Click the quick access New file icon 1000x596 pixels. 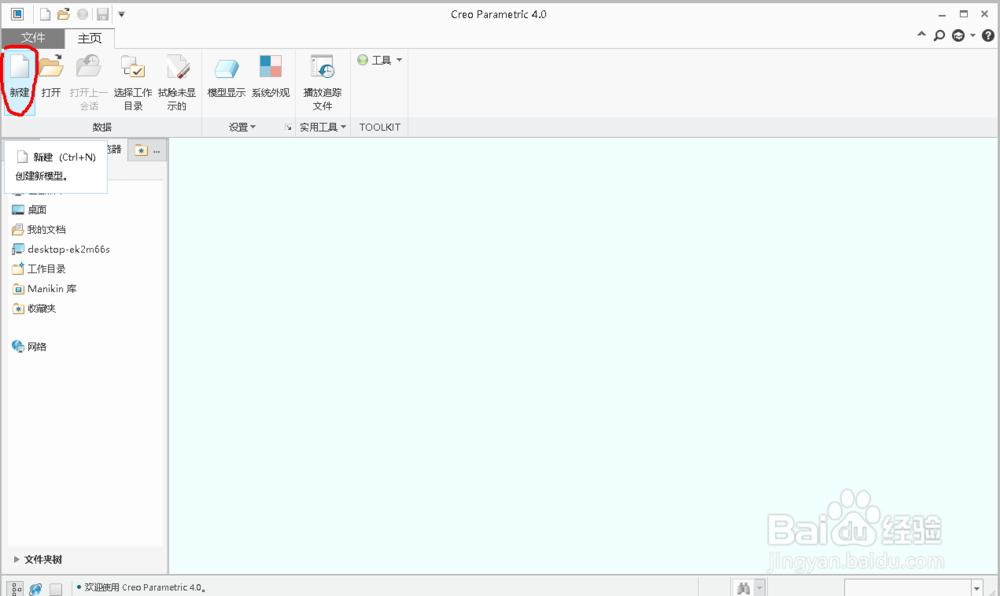[x=45, y=14]
